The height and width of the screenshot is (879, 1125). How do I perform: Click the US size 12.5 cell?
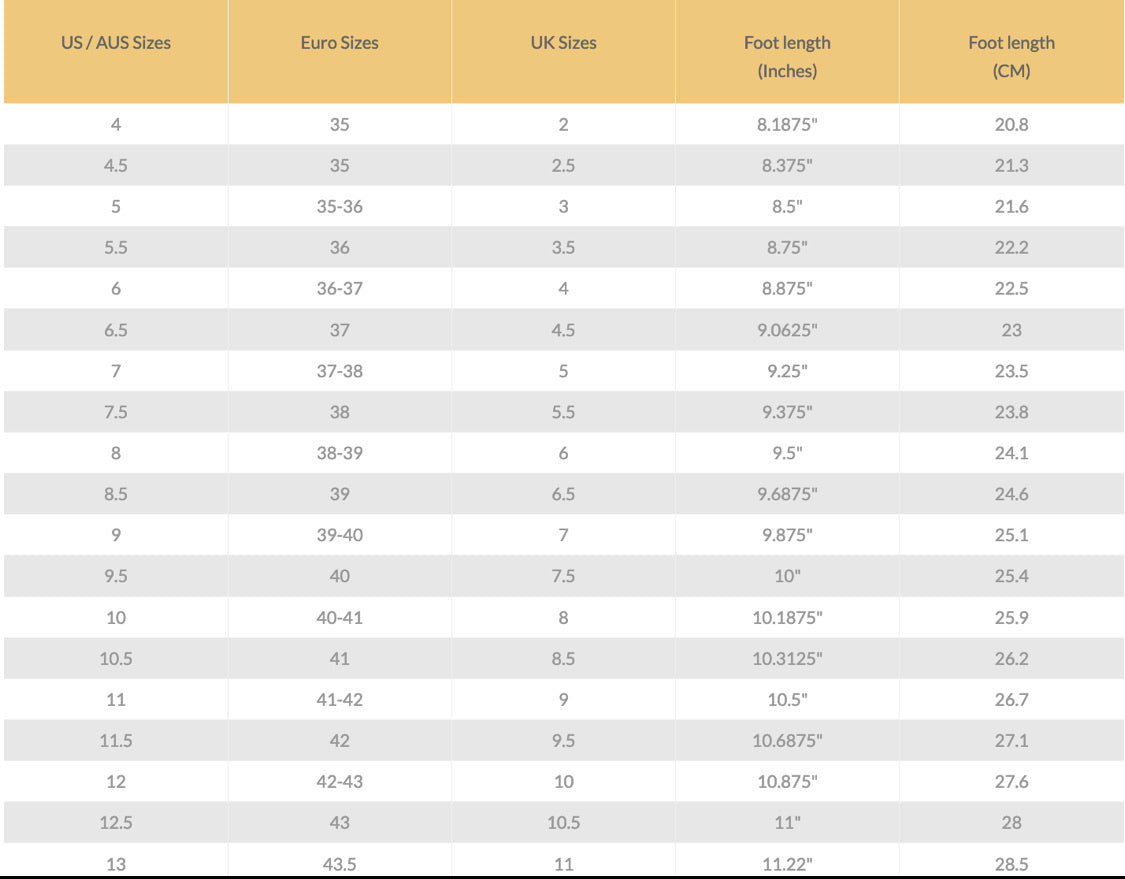(116, 823)
